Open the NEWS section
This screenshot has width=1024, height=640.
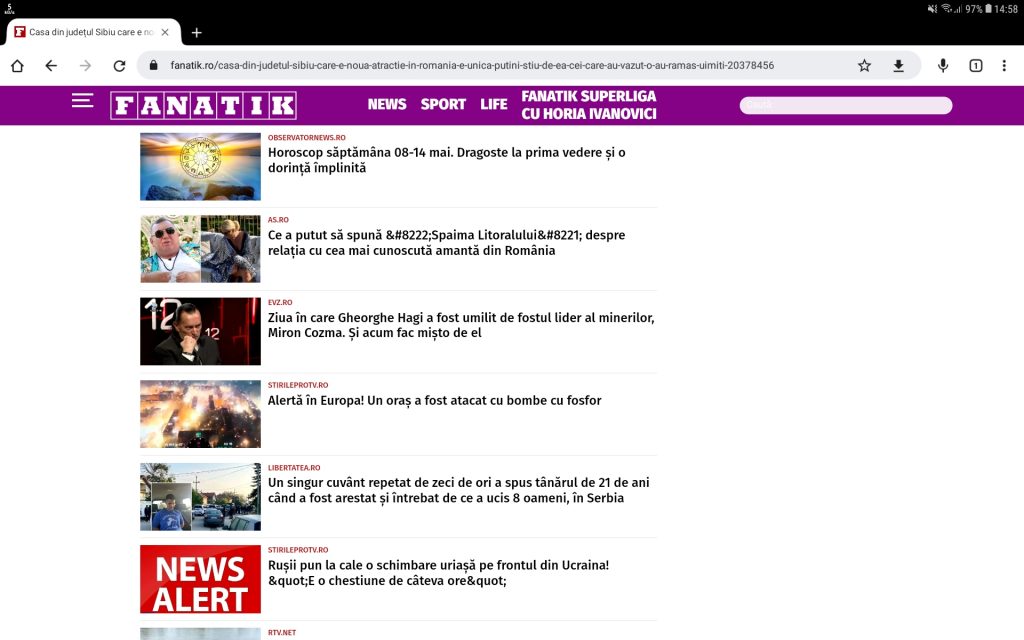(386, 104)
